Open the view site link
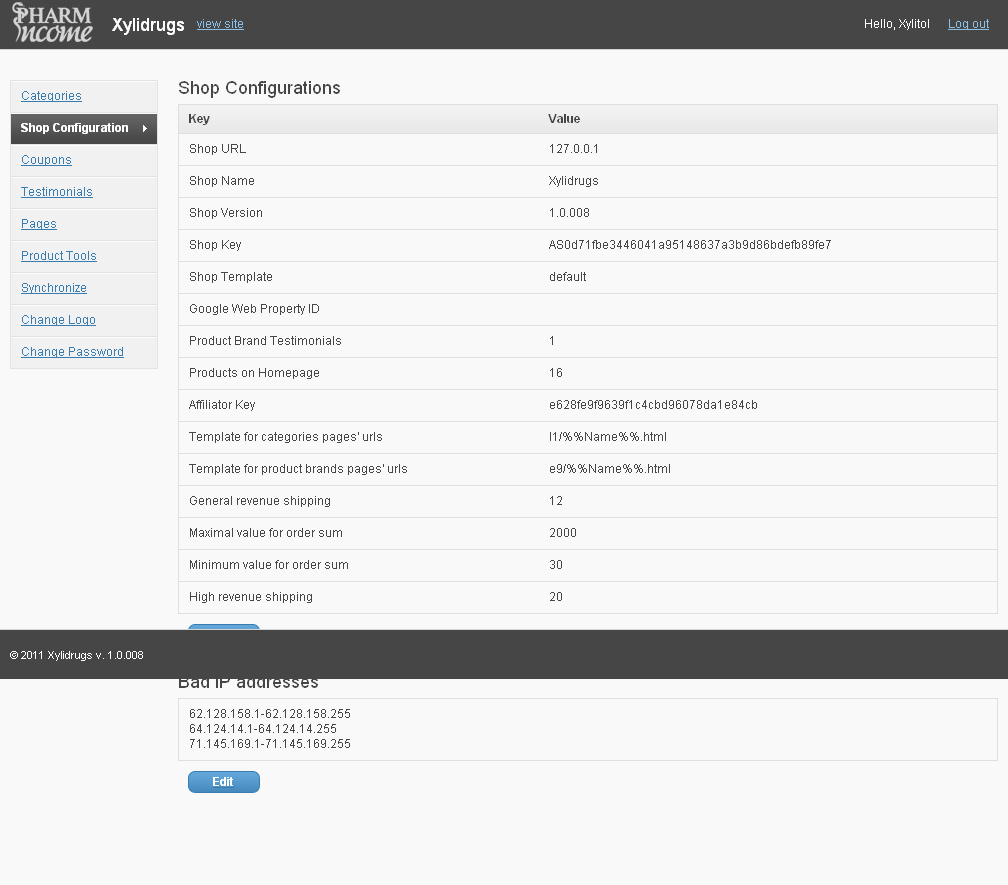1008x885 pixels. click(220, 24)
